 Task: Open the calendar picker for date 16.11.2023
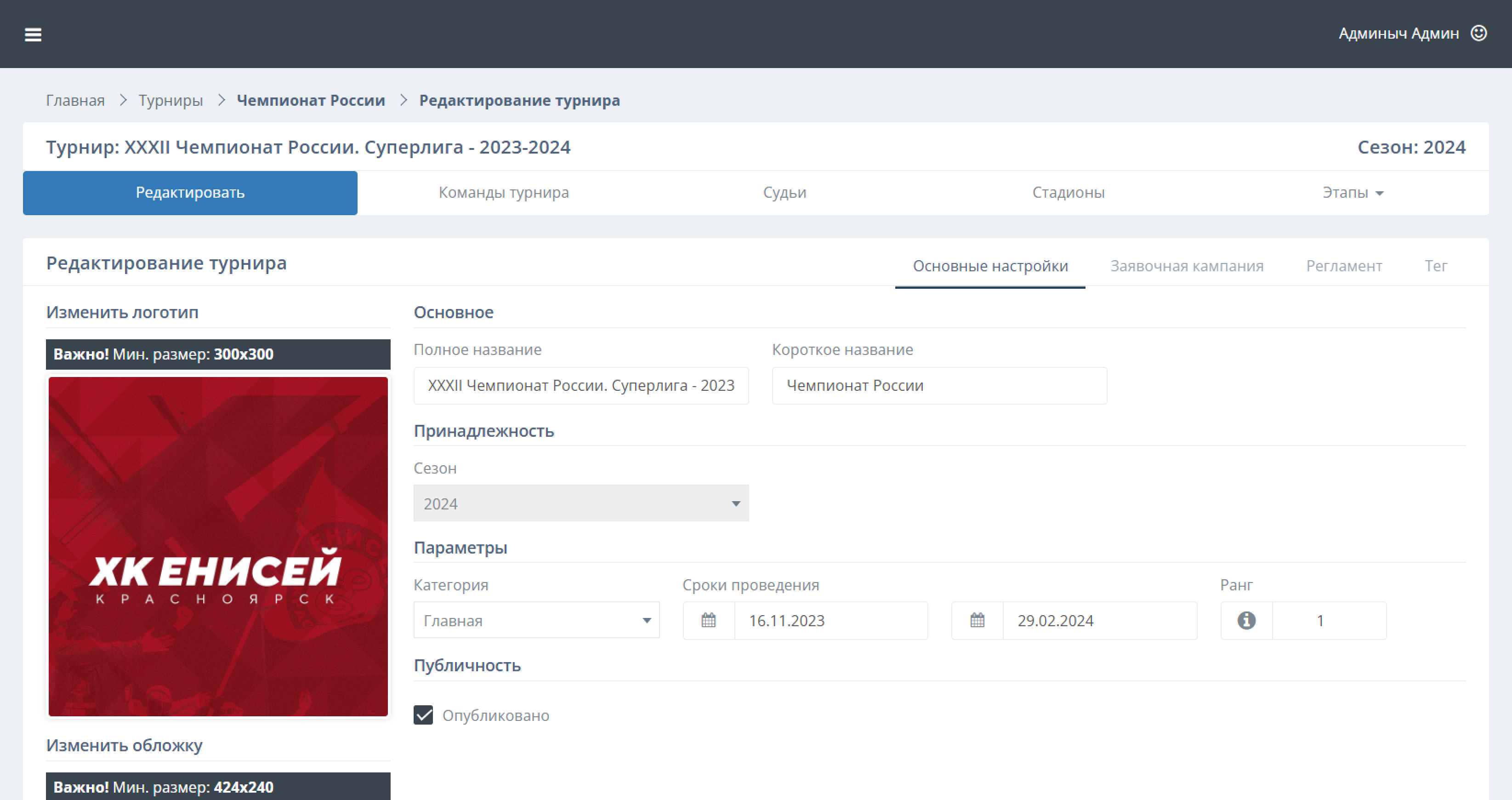(x=708, y=620)
